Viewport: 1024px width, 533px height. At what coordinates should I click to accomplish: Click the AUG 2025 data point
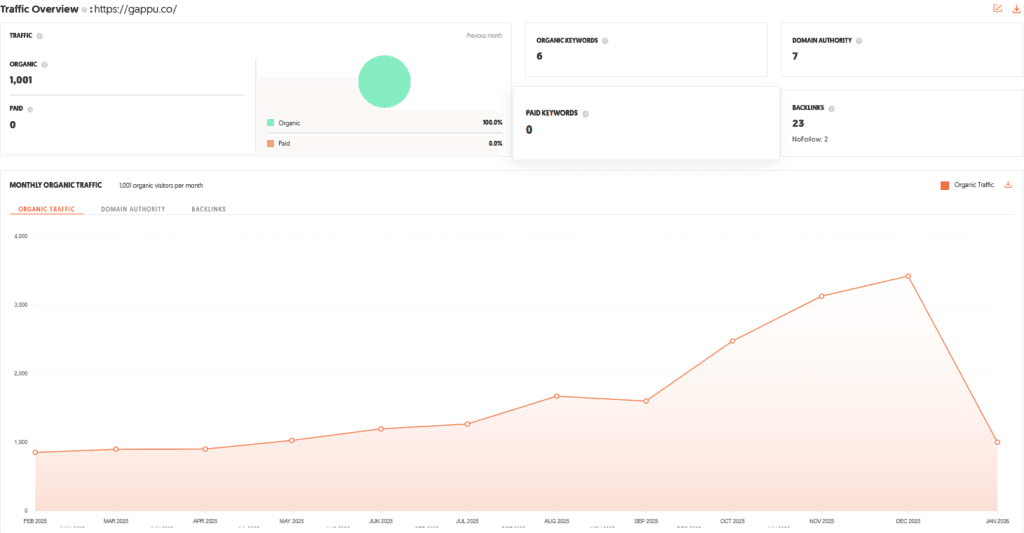click(x=556, y=396)
